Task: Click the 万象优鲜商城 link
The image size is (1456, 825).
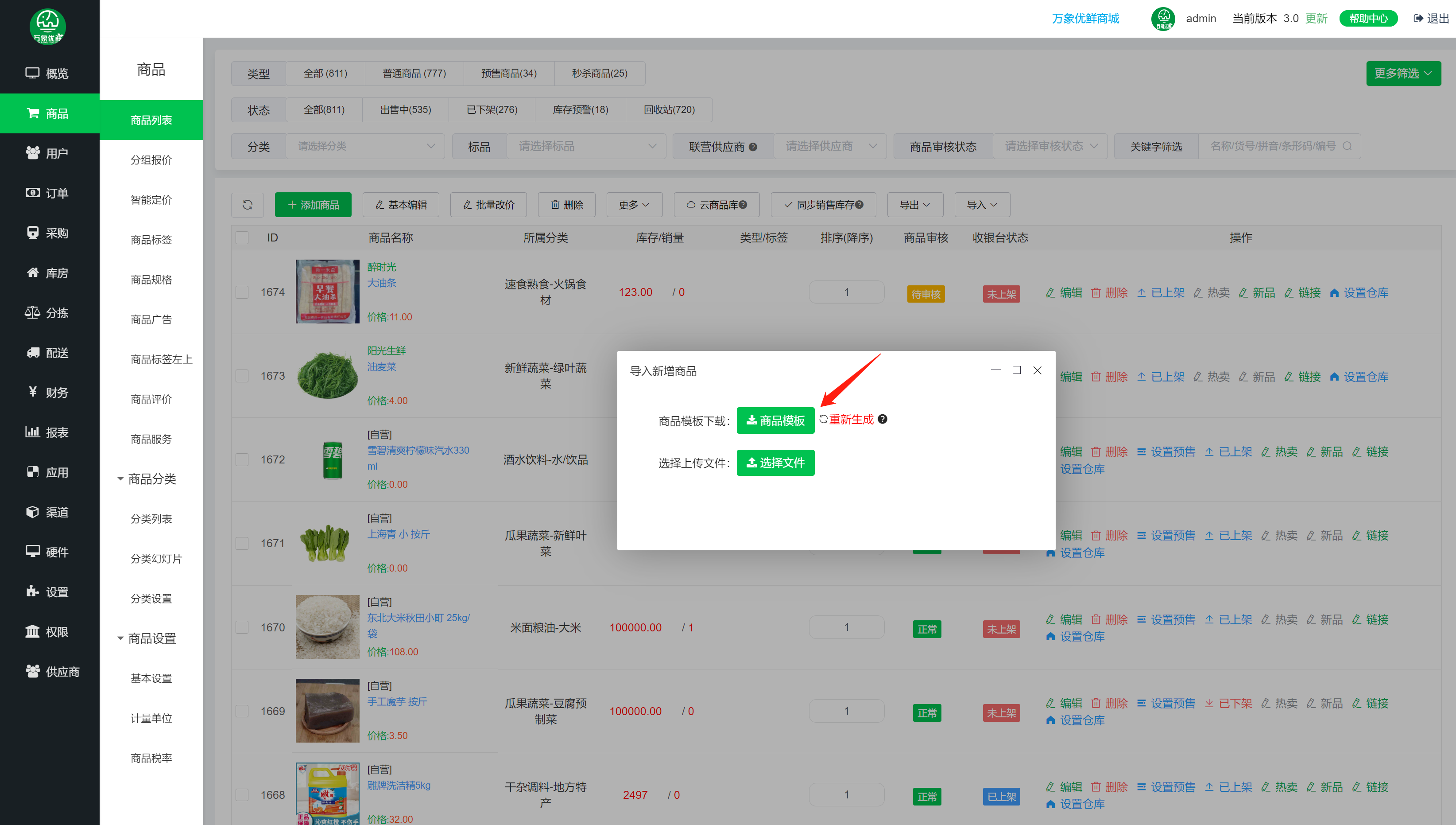Action: (x=1085, y=19)
